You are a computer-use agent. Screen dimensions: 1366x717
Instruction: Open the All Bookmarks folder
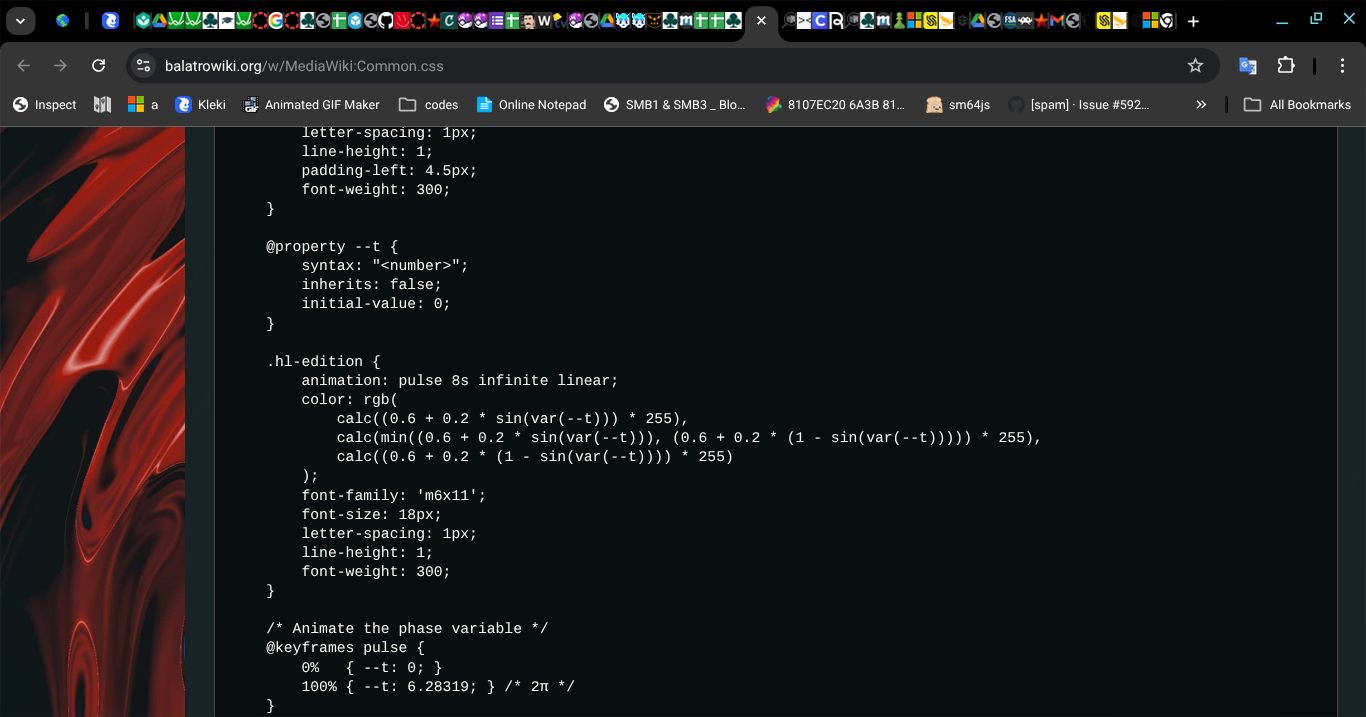point(1297,105)
